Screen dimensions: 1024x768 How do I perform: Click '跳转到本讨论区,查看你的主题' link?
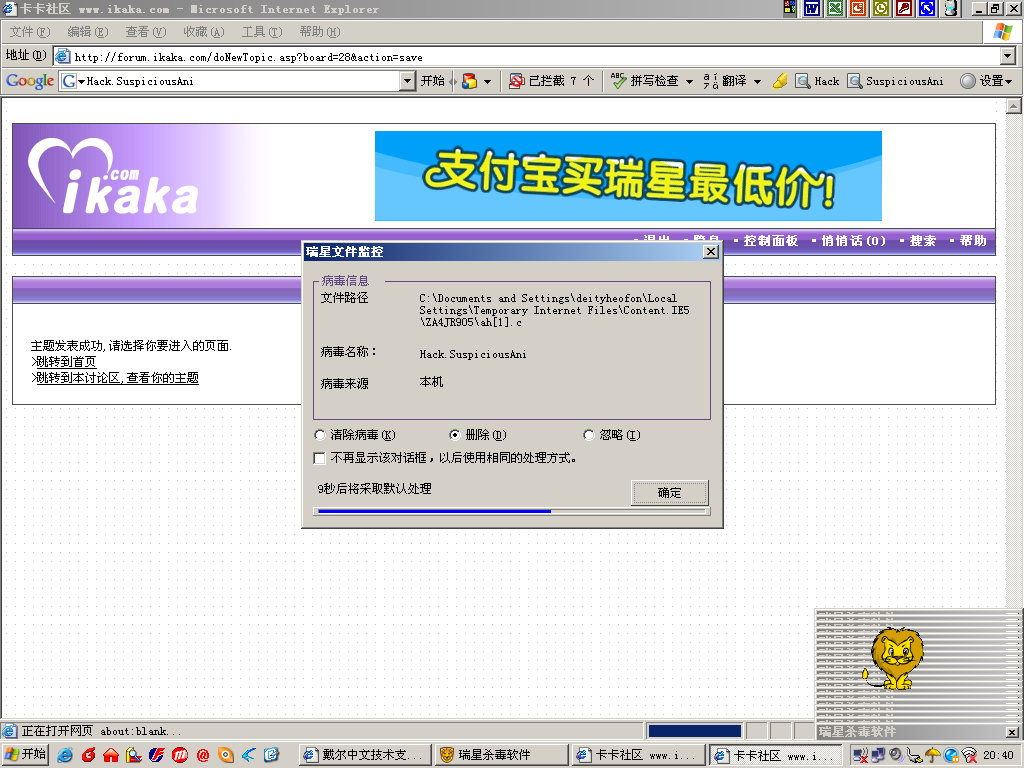pyautogui.click(x=118, y=377)
